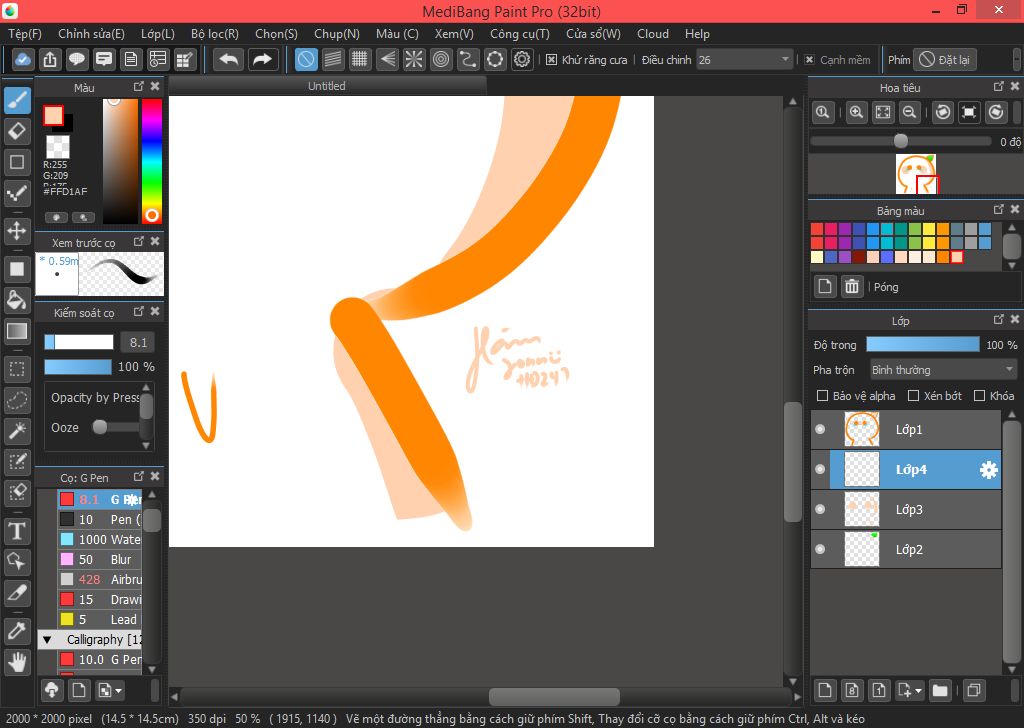This screenshot has width=1024, height=728.
Task: Enable circle snap guide
Action: click(x=441, y=59)
